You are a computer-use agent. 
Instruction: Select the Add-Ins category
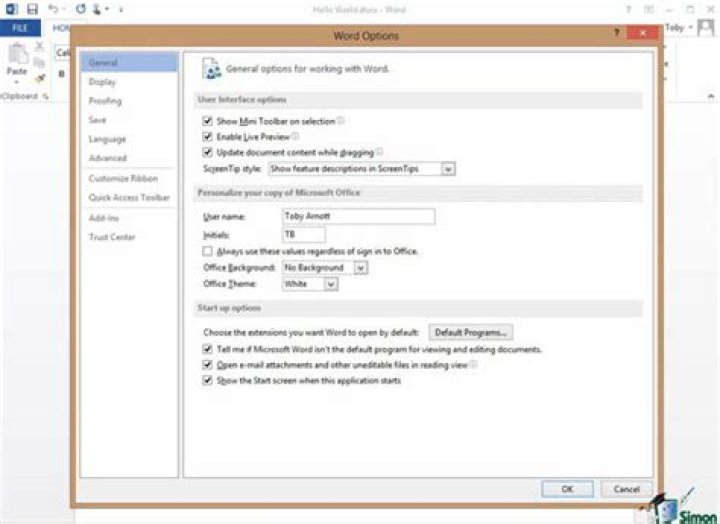[129, 218]
